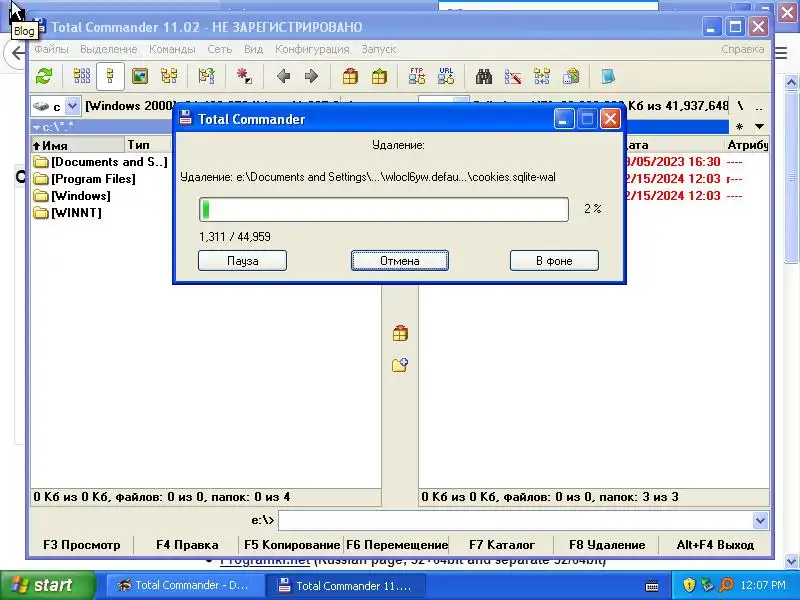Image resolution: width=800 pixels, height=600 pixels.
Task: Send deletion to background with В фоне
Action: tap(554, 261)
